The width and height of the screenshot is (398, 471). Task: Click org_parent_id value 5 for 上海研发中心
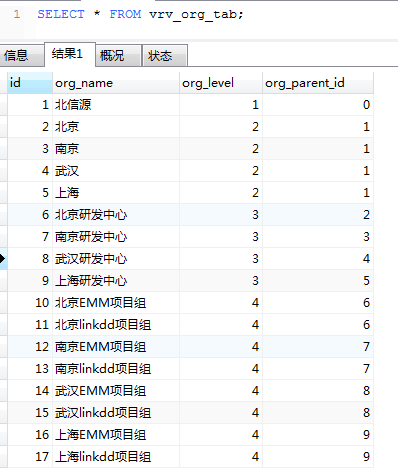(318, 281)
